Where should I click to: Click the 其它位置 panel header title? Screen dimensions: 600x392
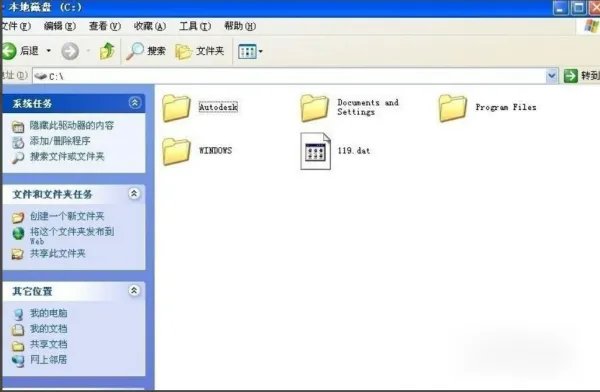pos(33,291)
